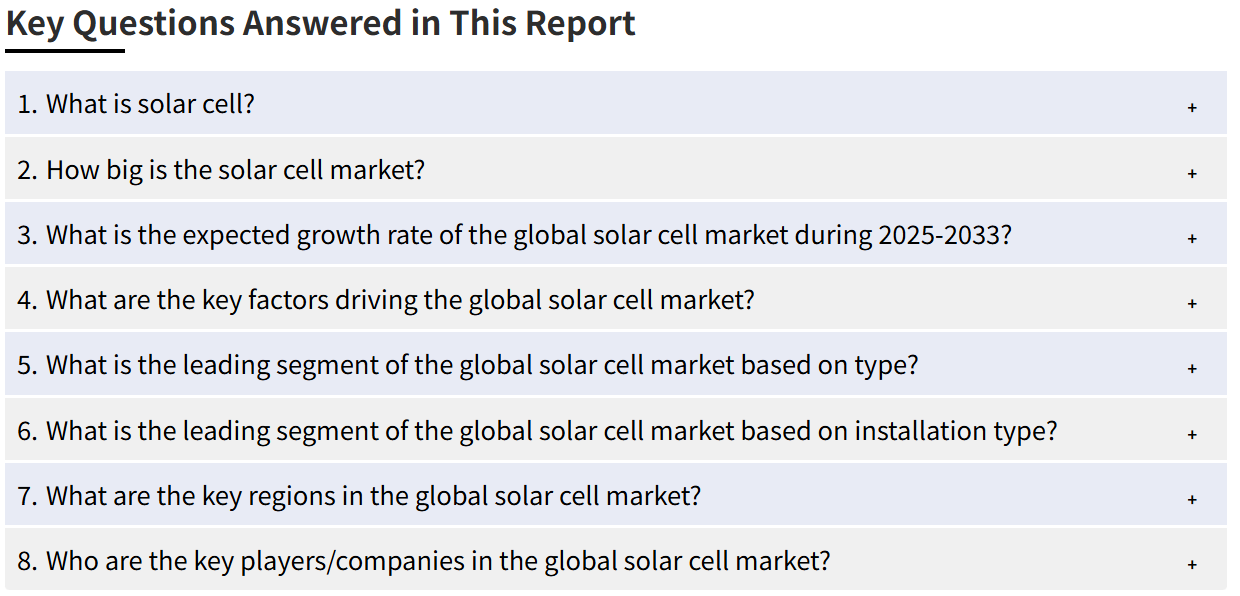The image size is (1240, 596).
Task: Click the black underline below the heading
Action: point(65,50)
